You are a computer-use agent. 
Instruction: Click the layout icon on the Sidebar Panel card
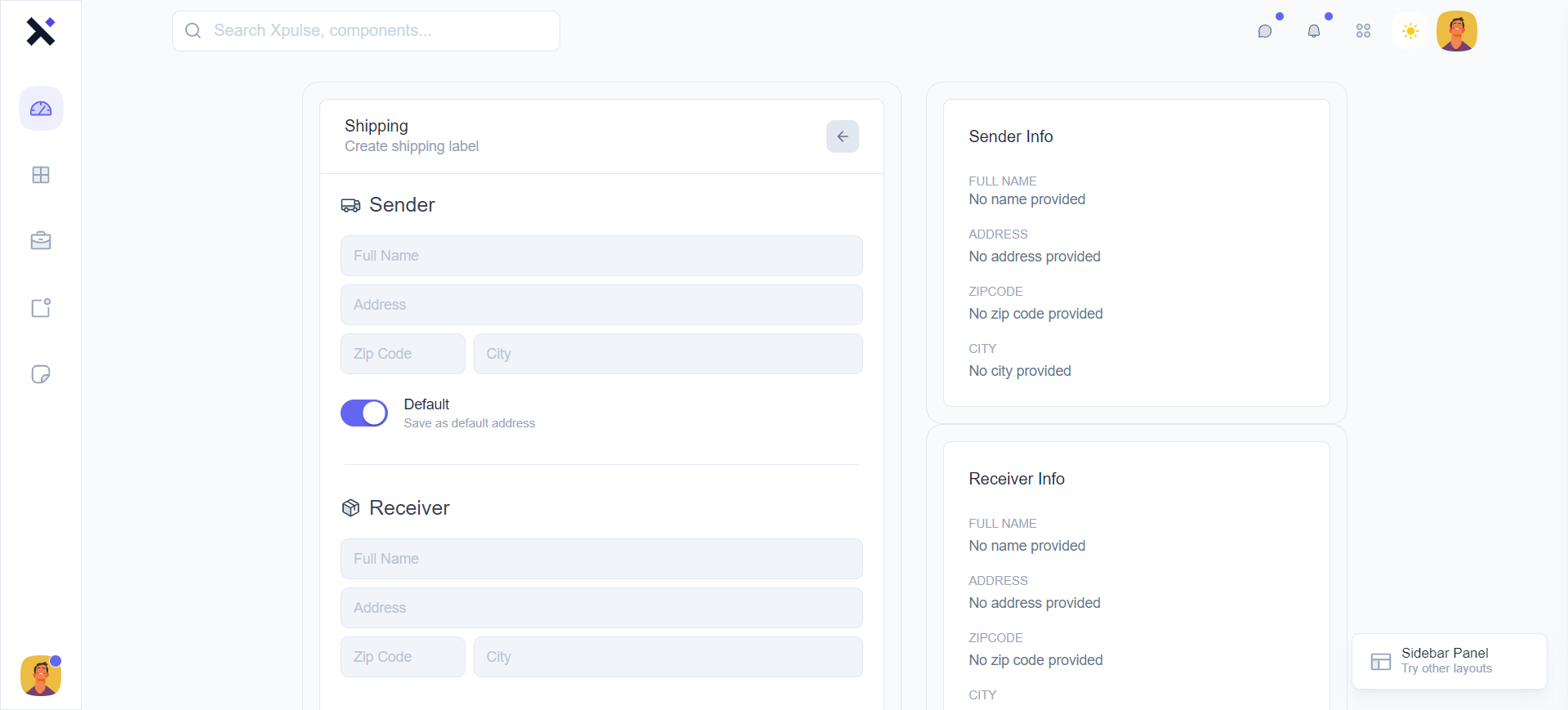1382,662
